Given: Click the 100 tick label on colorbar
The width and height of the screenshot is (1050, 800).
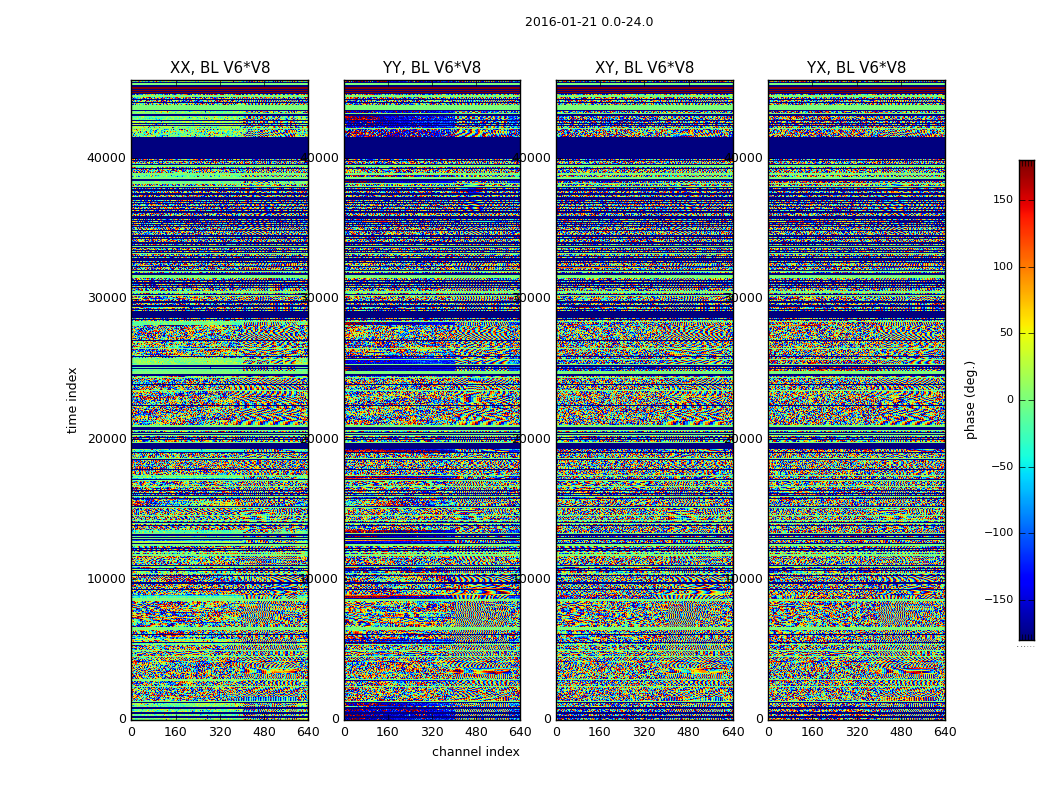Looking at the screenshot, I should pyautogui.click(x=1002, y=266).
